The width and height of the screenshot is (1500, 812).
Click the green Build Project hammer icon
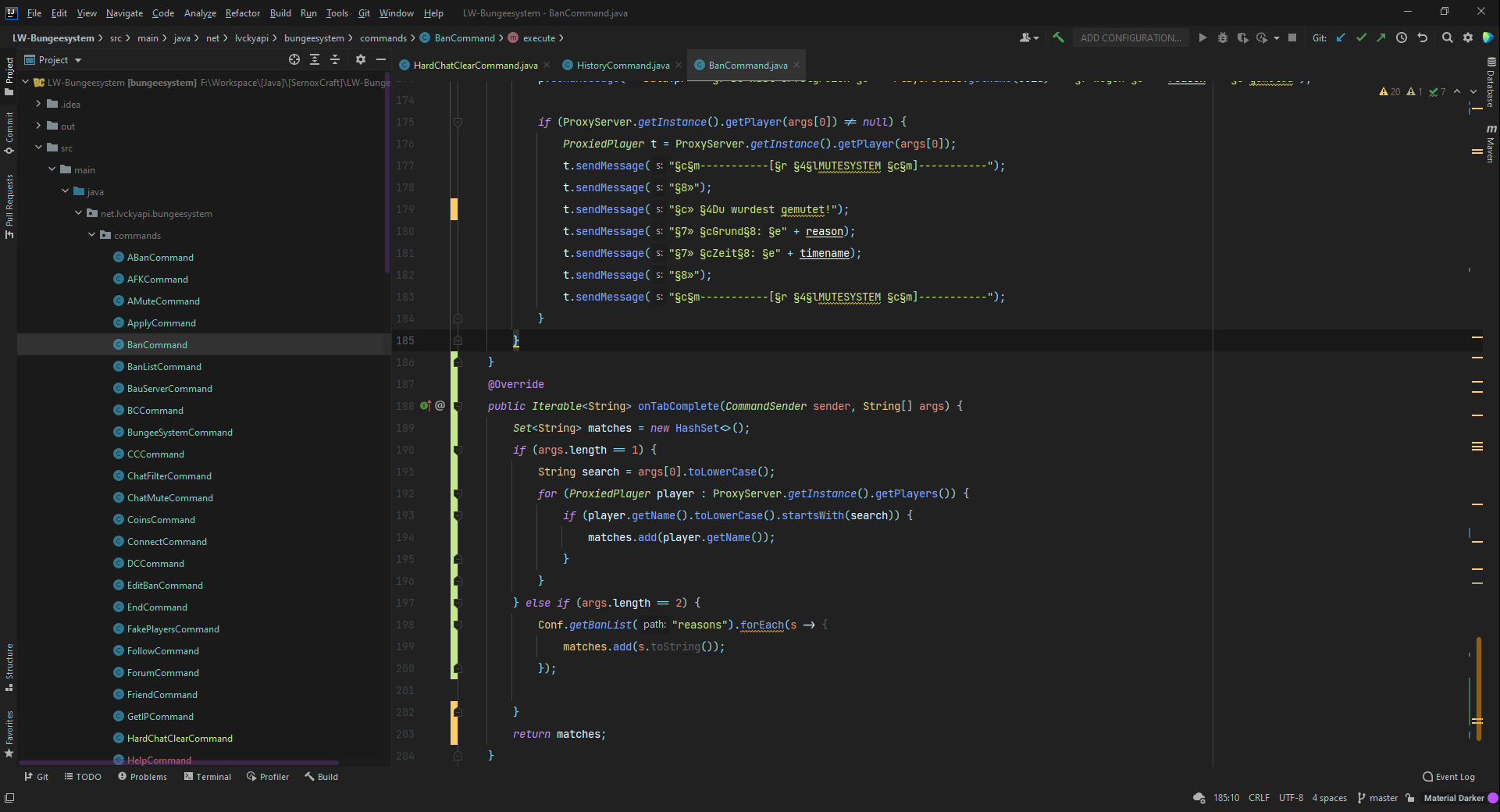1058,37
